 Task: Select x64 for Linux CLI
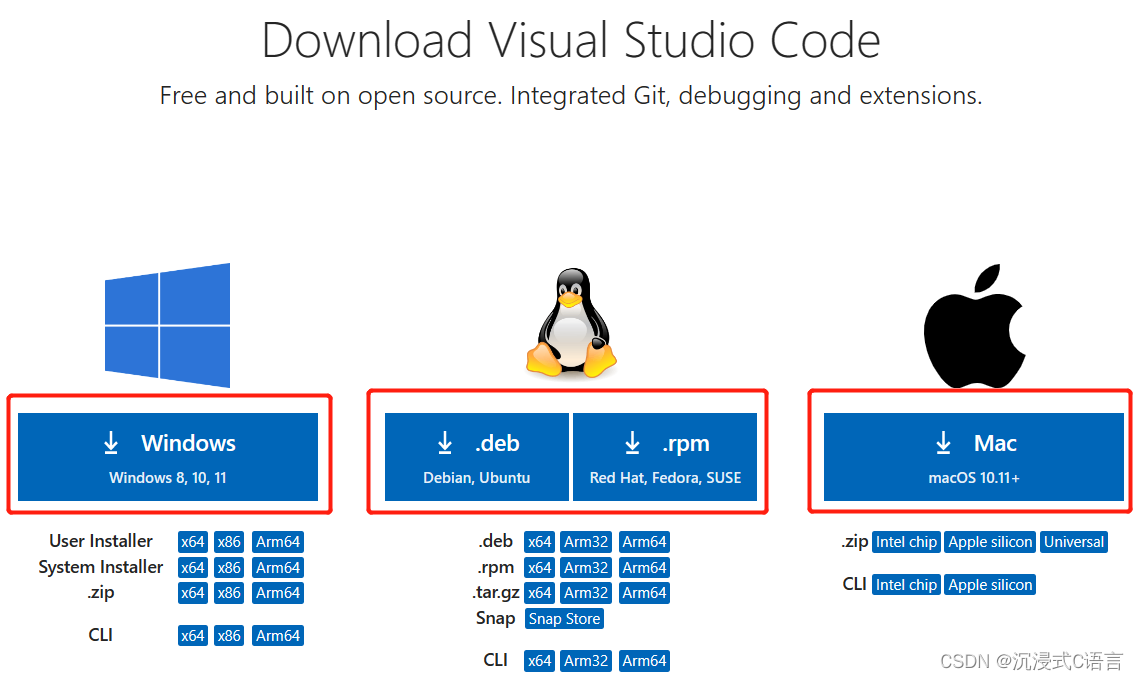tap(539, 661)
